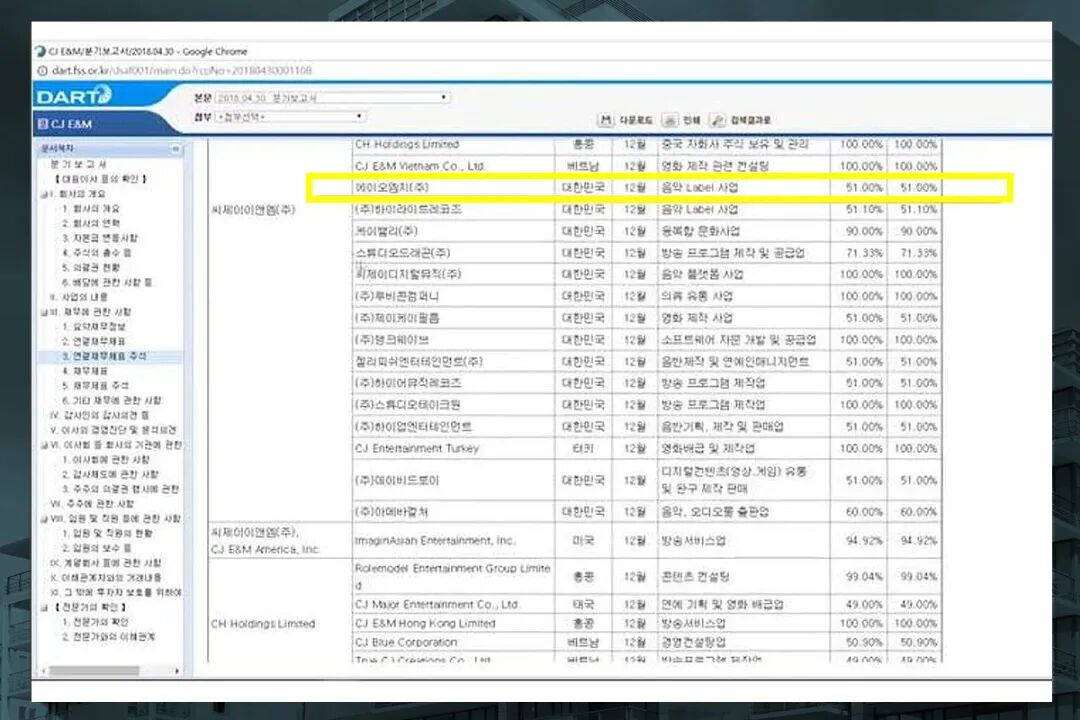Click the site info icon in address bar
1080x720 pixels.
pyautogui.click(x=43, y=70)
